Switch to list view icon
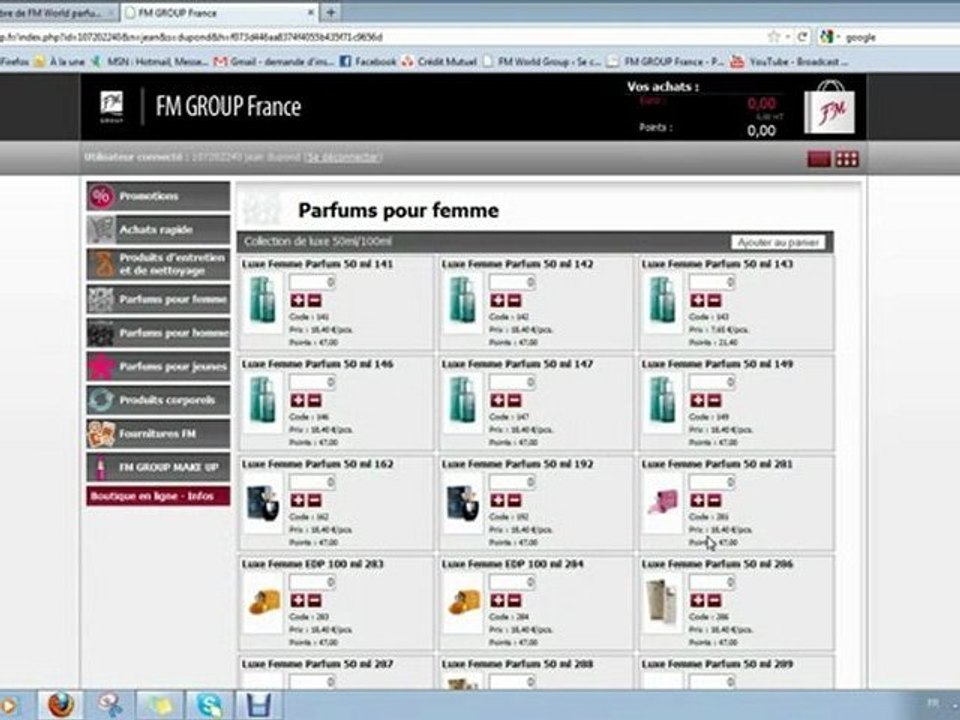The image size is (960, 720). point(819,159)
